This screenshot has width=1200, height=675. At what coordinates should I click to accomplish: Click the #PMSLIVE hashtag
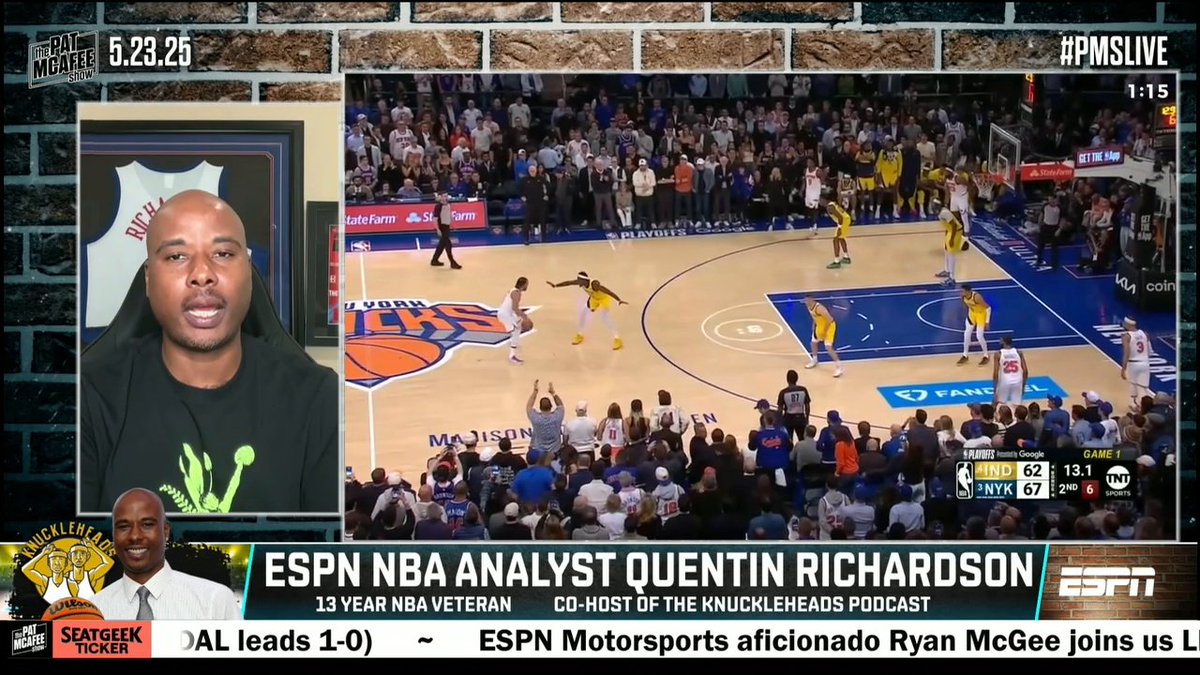(x=1114, y=50)
